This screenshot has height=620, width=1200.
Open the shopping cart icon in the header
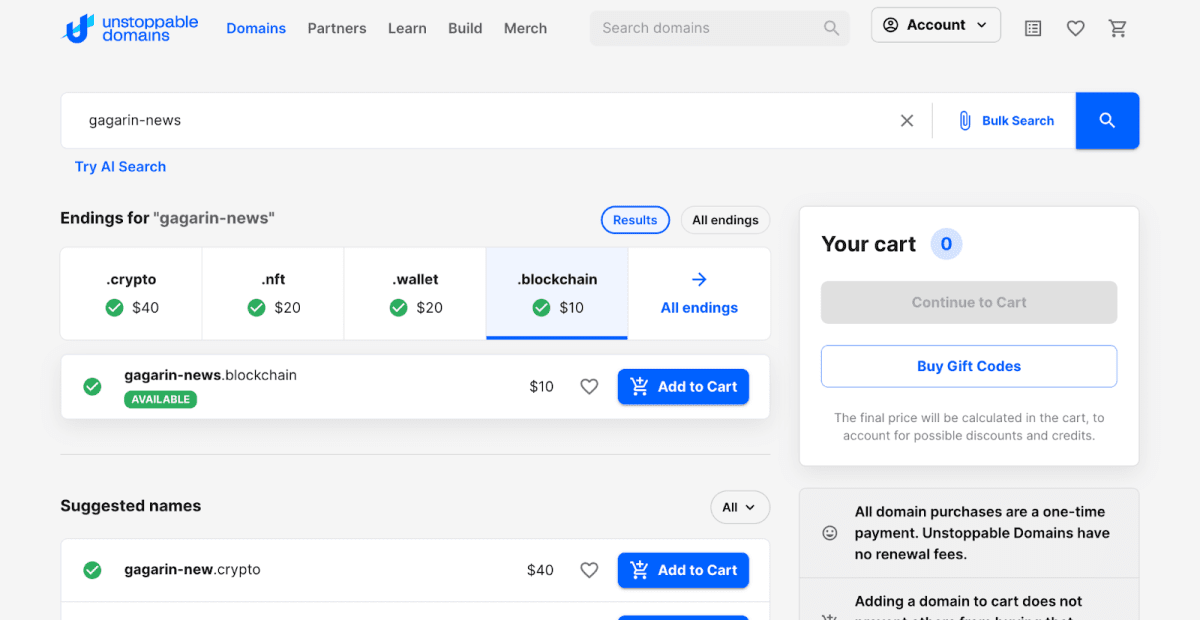[1118, 29]
